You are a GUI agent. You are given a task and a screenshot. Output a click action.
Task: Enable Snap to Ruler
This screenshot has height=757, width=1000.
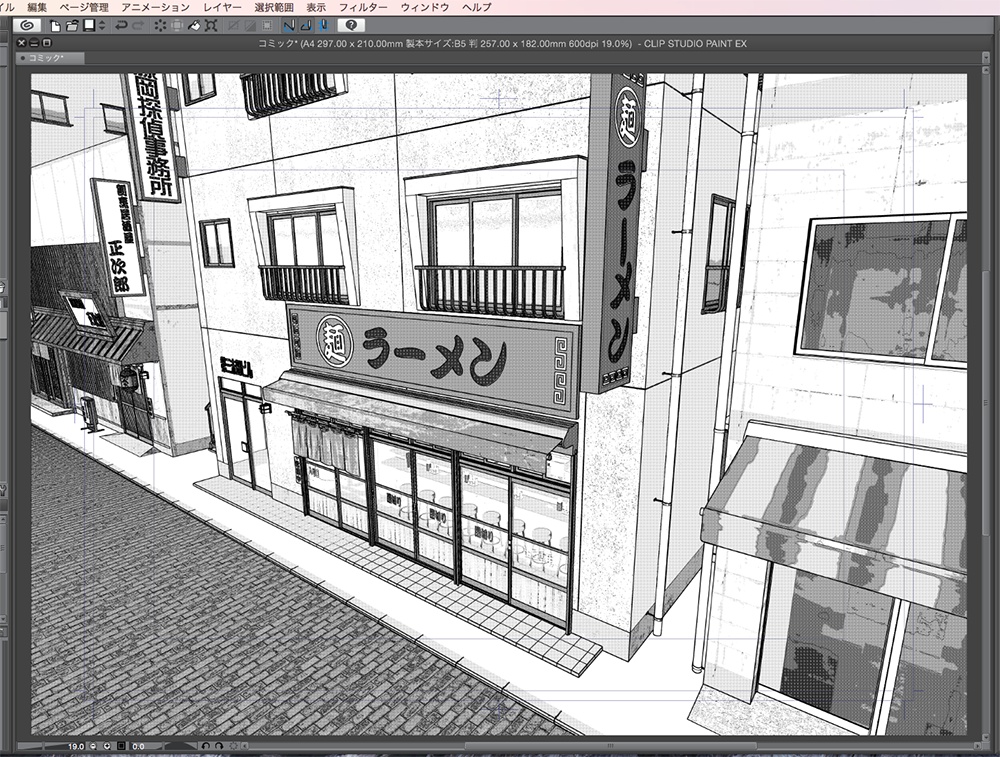tap(288, 28)
